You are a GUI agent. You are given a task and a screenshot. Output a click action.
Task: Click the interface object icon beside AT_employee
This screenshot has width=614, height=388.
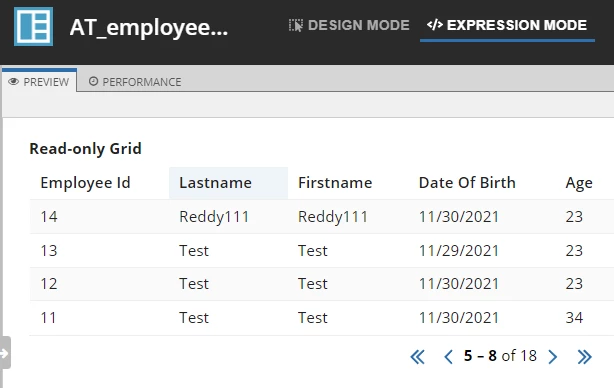[x=34, y=27]
